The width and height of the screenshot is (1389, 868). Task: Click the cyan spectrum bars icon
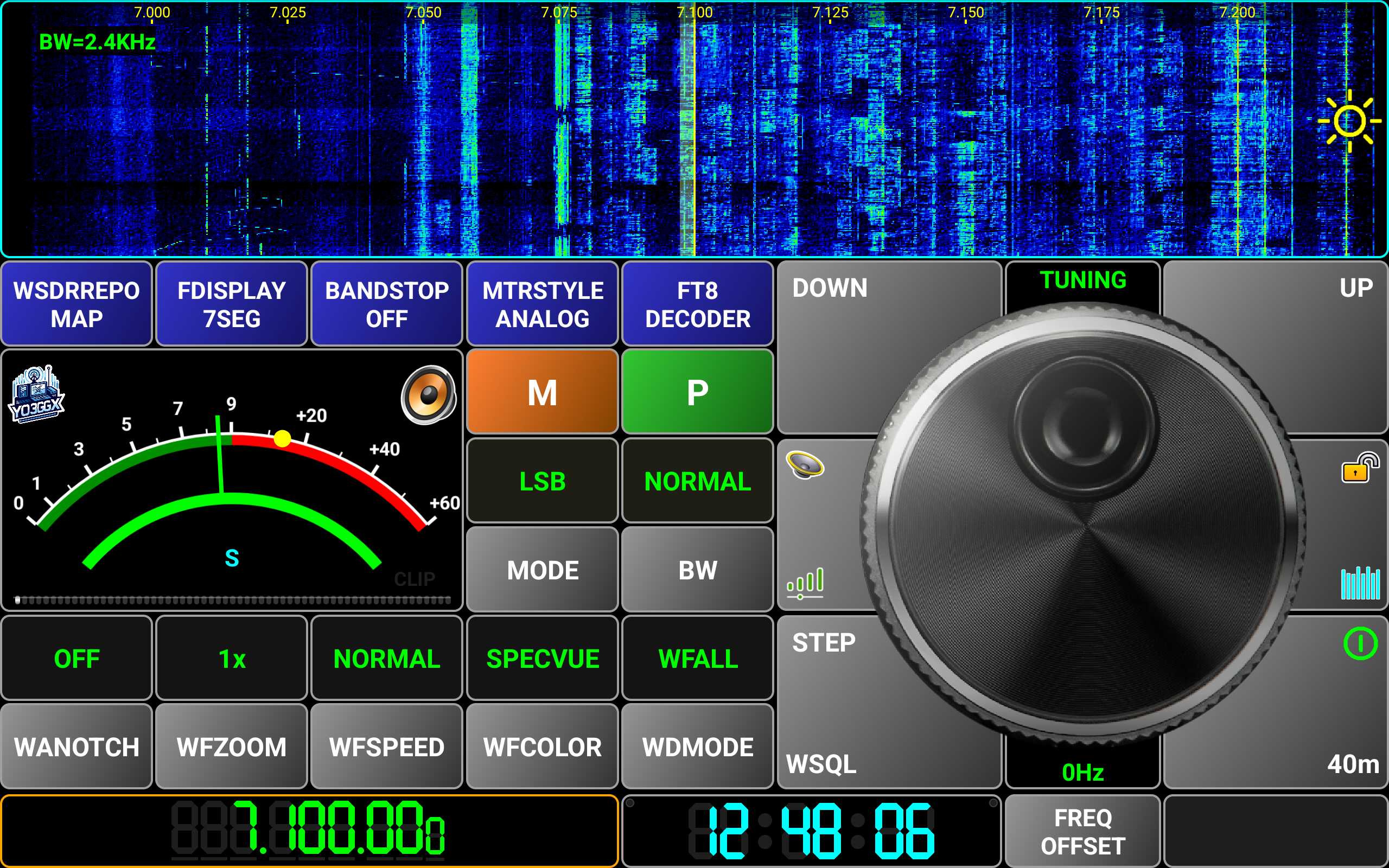coord(1360,583)
